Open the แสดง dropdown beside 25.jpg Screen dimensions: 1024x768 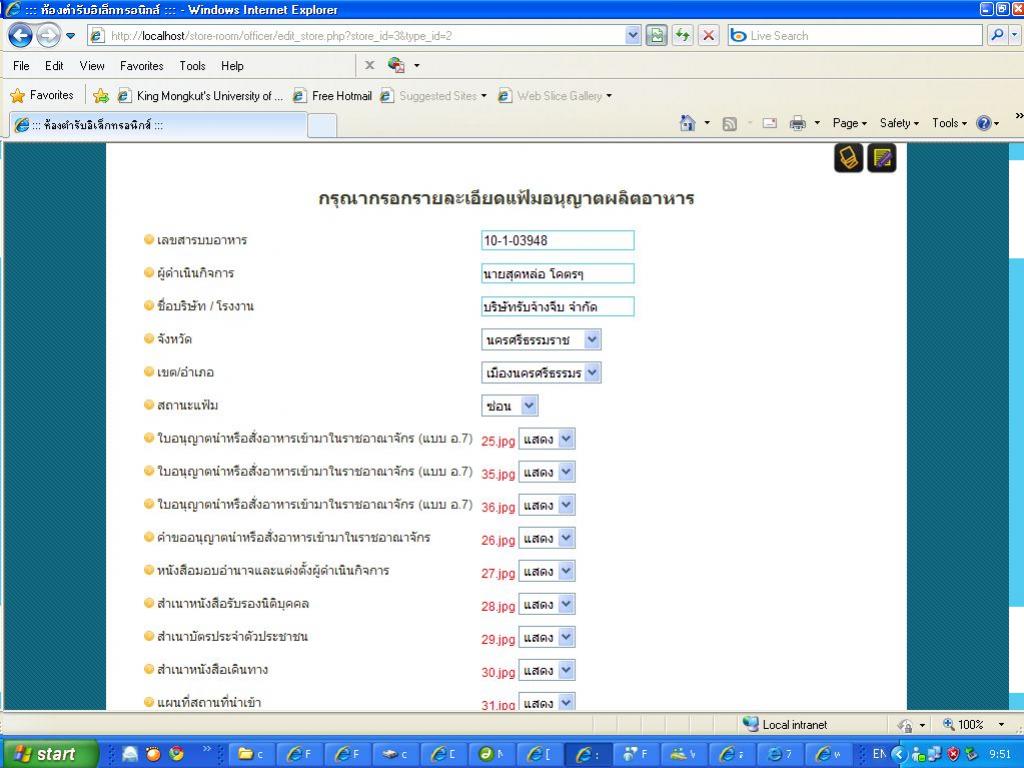(x=547, y=439)
